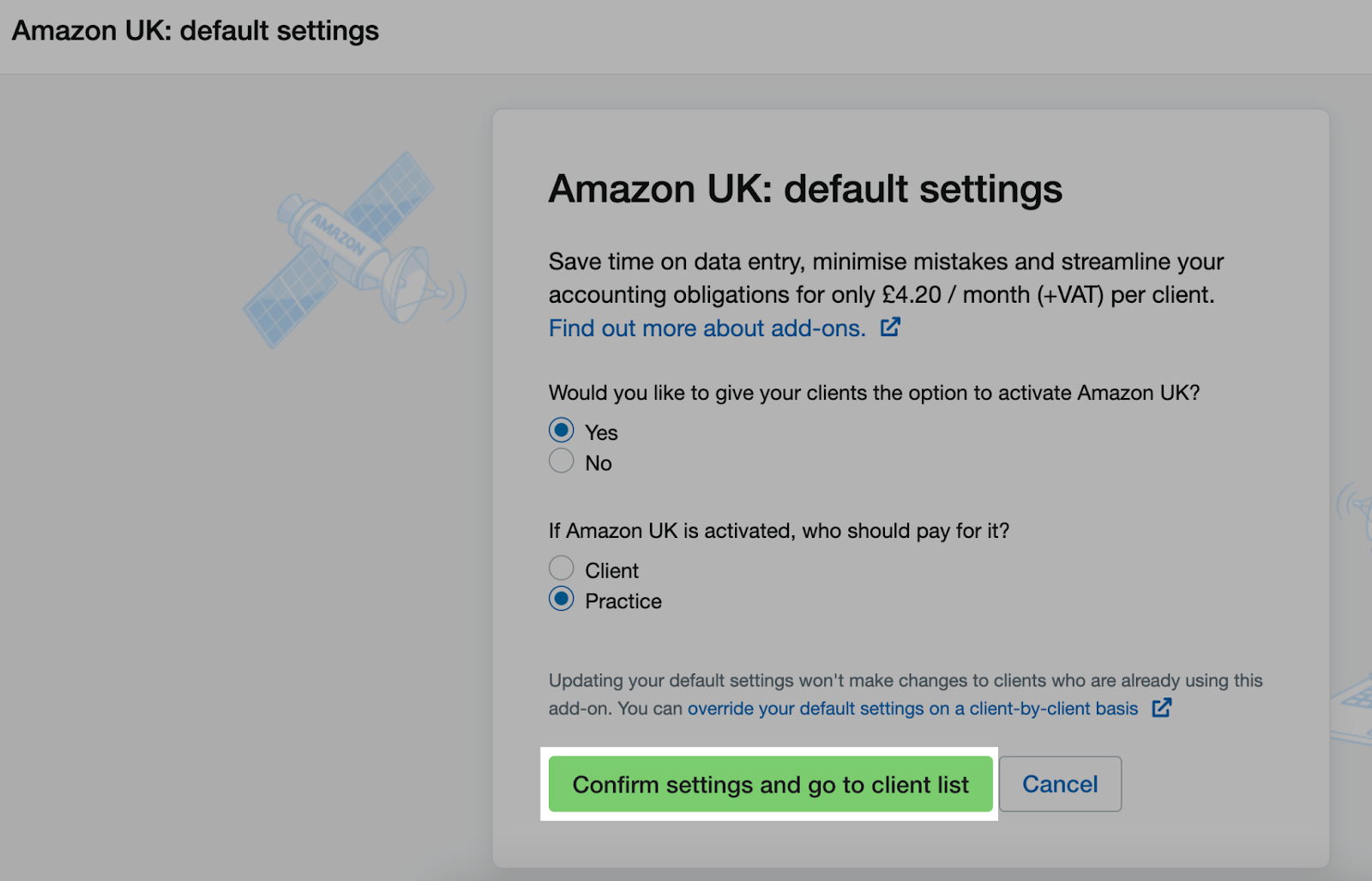Choose Client as the payer

coord(561,567)
